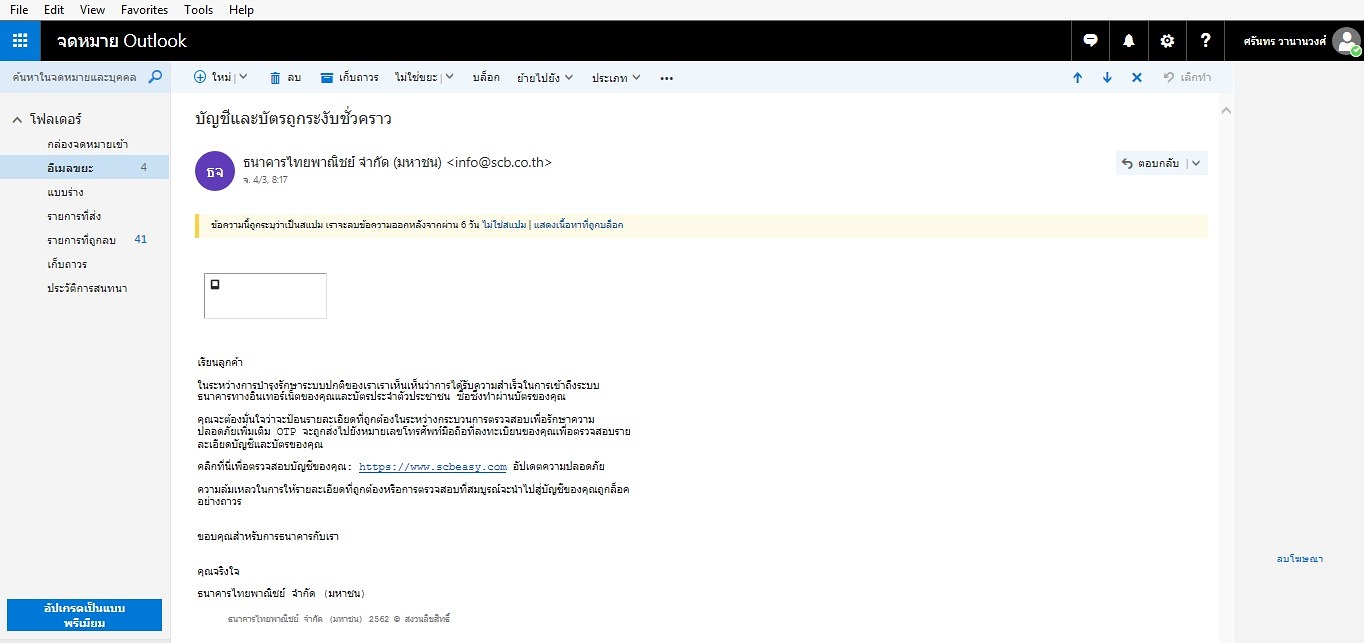
Task: Expand the dropdown arrow beside ตอบกลับ
Action: [x=1196, y=163]
